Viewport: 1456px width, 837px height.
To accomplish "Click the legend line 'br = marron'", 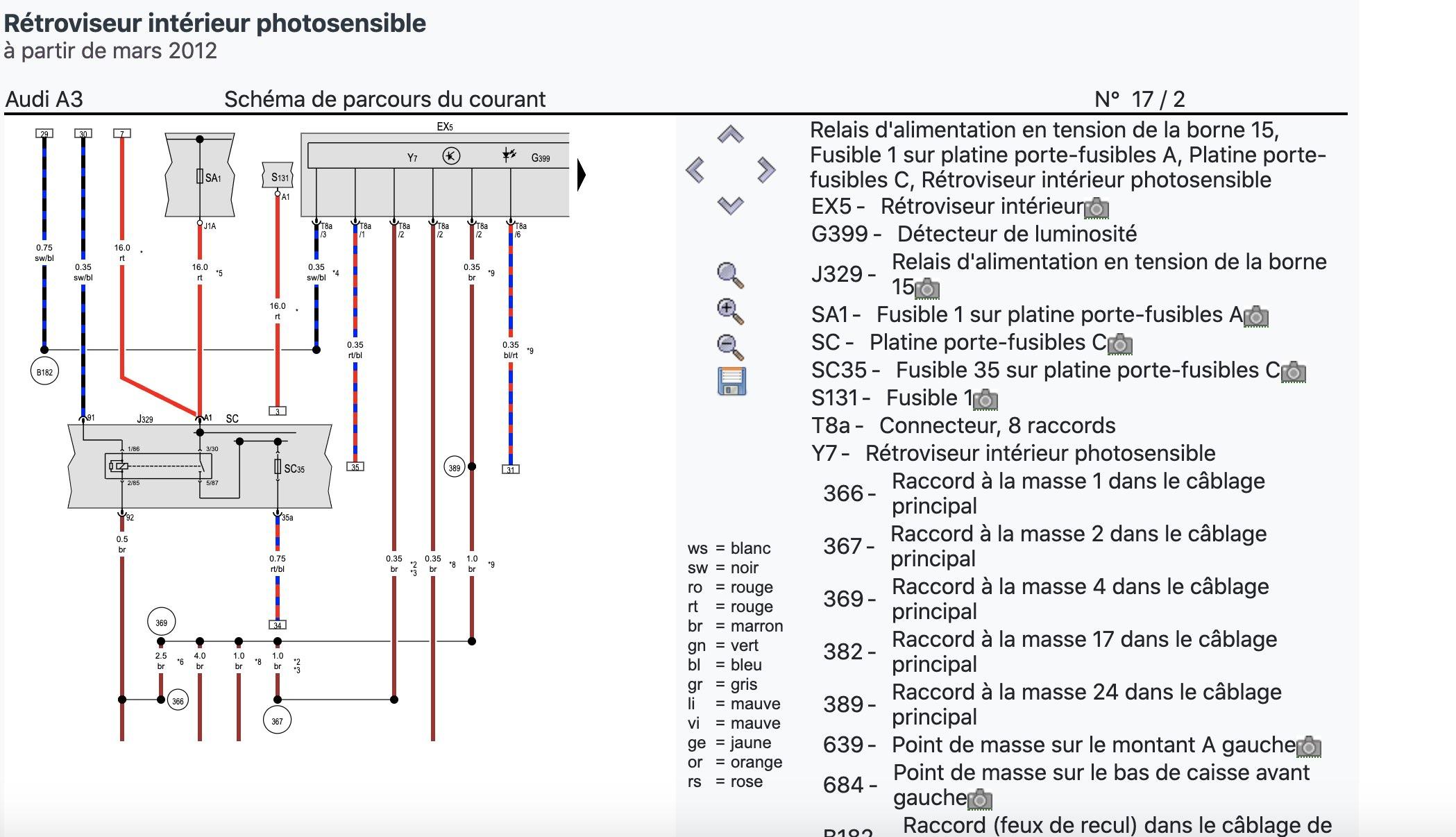I will pyautogui.click(x=735, y=626).
